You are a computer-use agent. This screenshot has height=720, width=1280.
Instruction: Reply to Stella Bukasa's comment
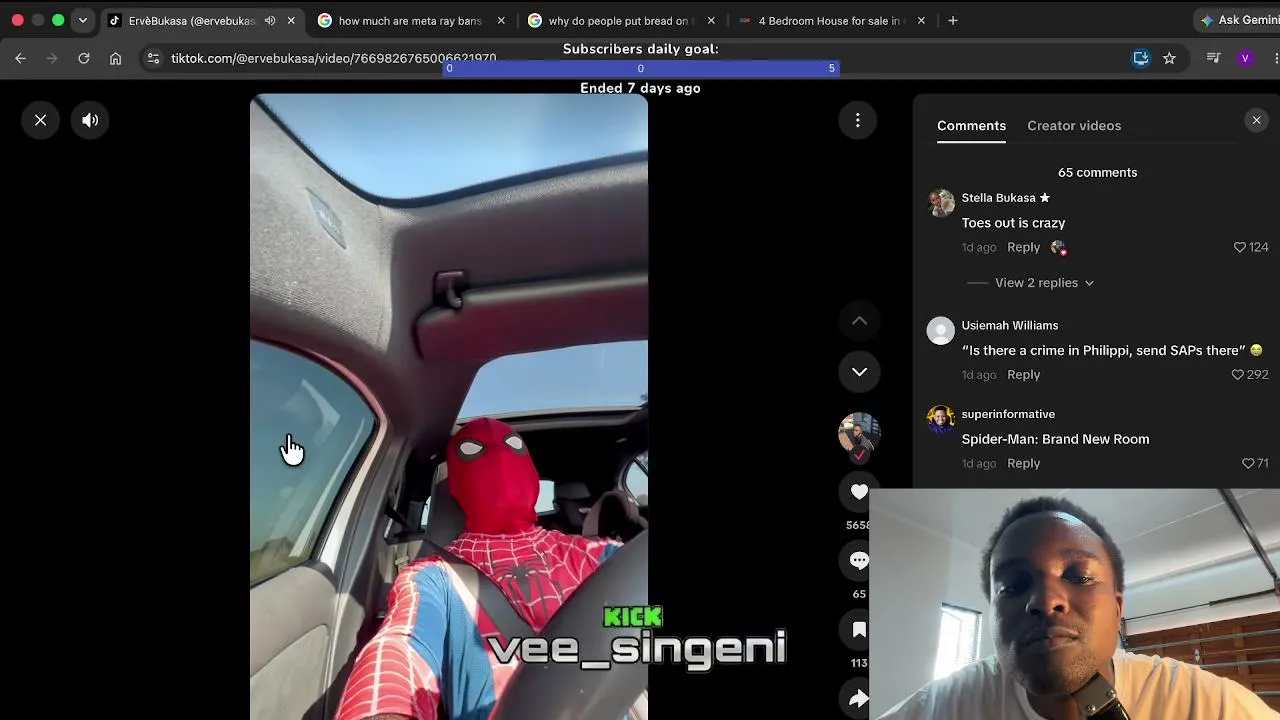(x=1023, y=247)
